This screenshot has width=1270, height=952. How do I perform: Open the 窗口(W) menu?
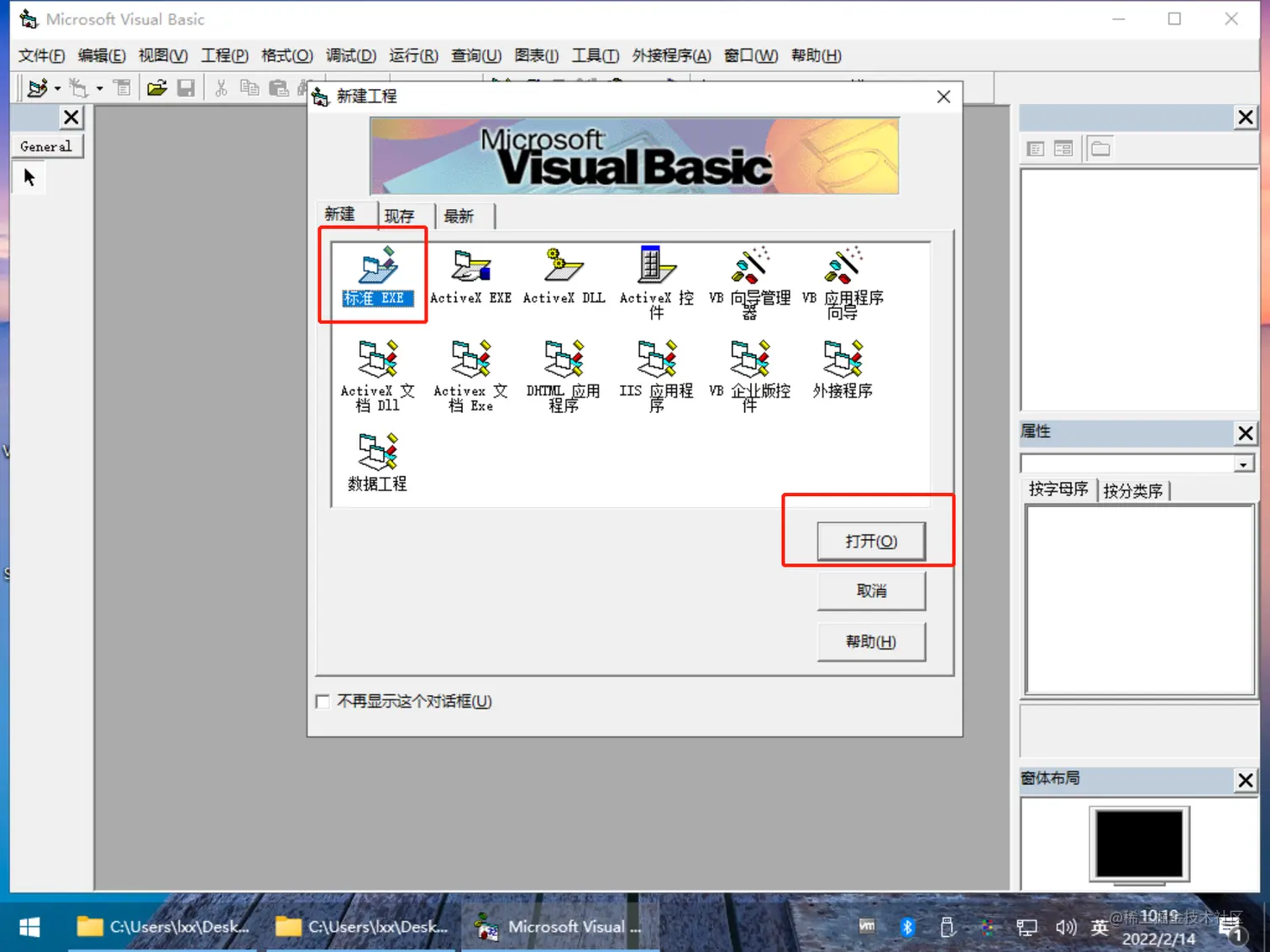tap(751, 55)
